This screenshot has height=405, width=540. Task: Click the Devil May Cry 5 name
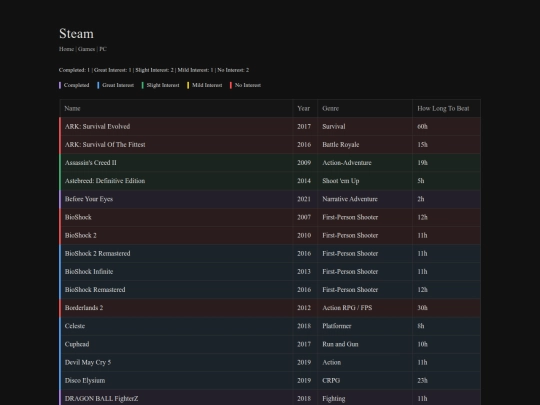pyautogui.click(x=88, y=362)
